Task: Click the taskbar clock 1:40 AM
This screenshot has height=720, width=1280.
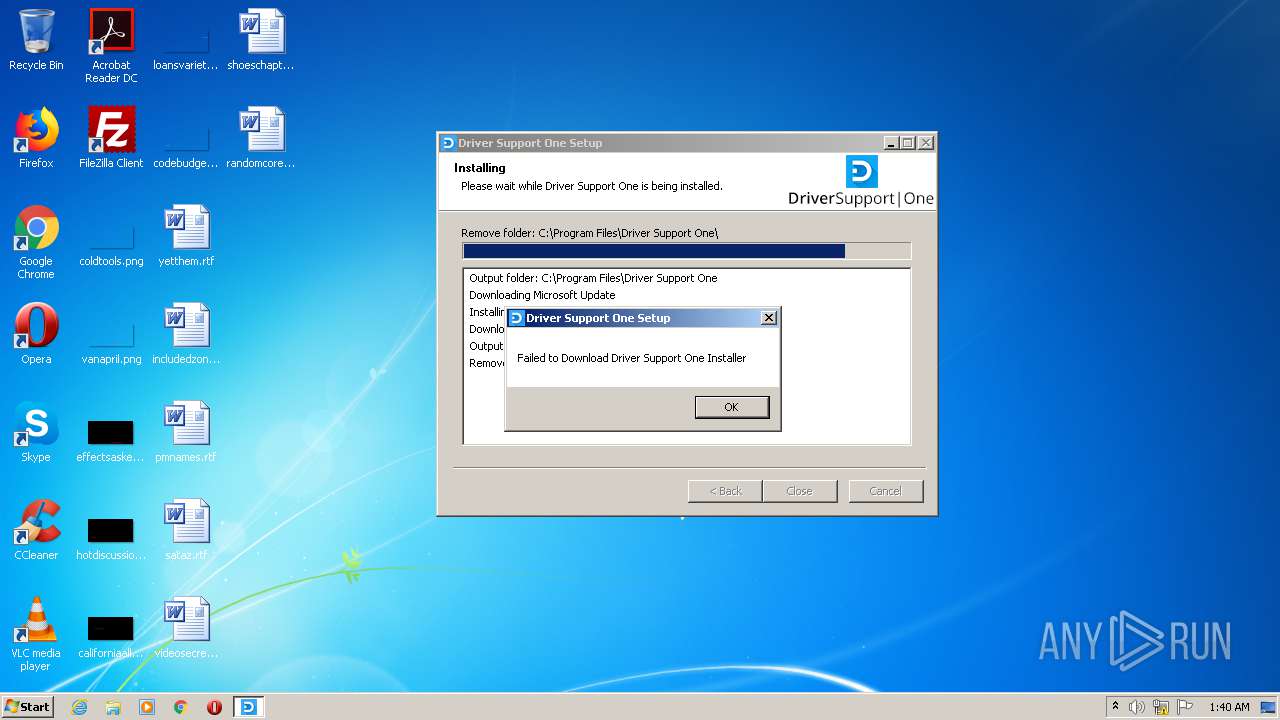Action: pos(1229,707)
